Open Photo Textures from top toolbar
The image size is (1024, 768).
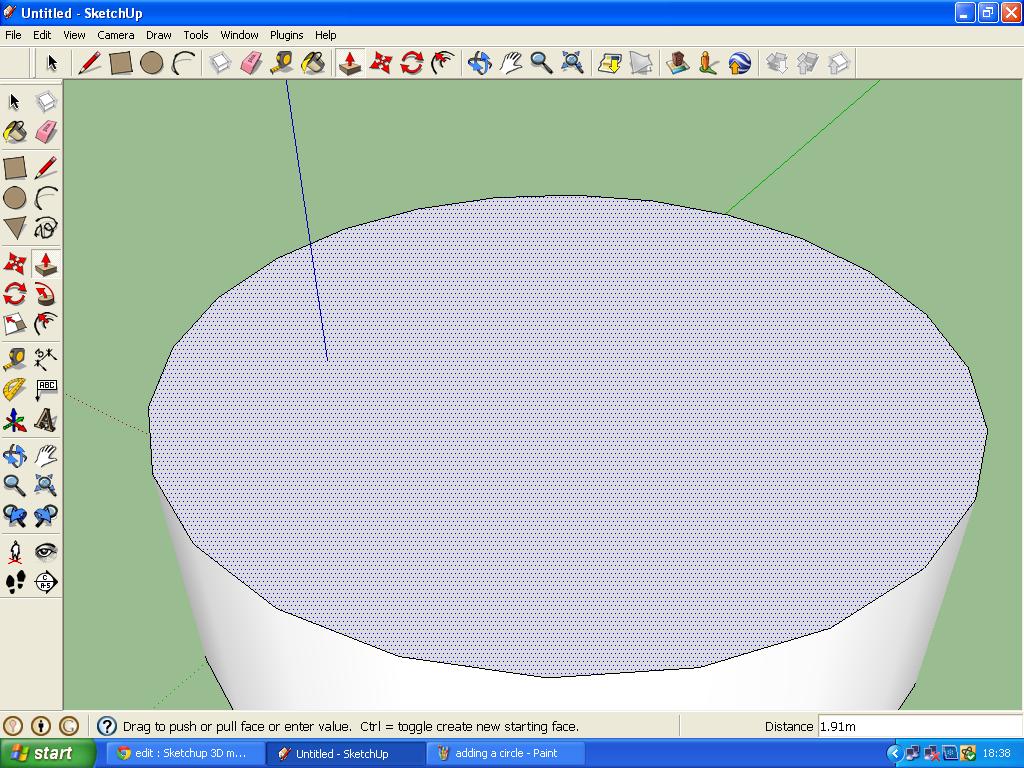(x=708, y=63)
